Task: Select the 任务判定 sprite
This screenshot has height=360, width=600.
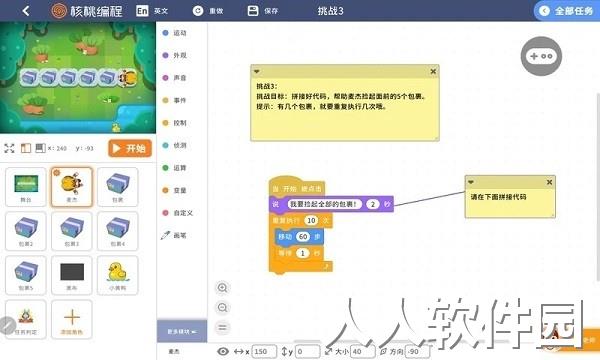Action: pyautogui.click(x=26, y=319)
